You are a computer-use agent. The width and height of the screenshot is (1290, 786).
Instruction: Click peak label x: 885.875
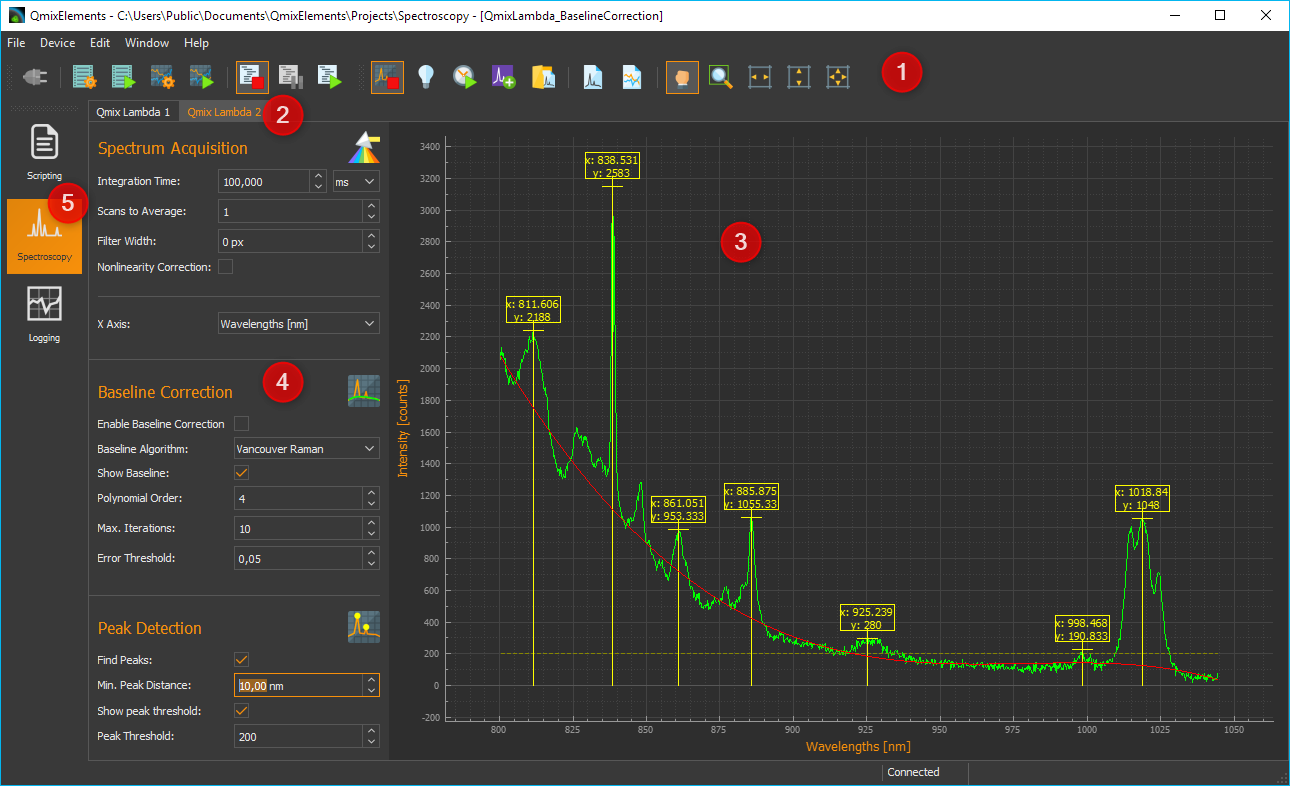(752, 497)
